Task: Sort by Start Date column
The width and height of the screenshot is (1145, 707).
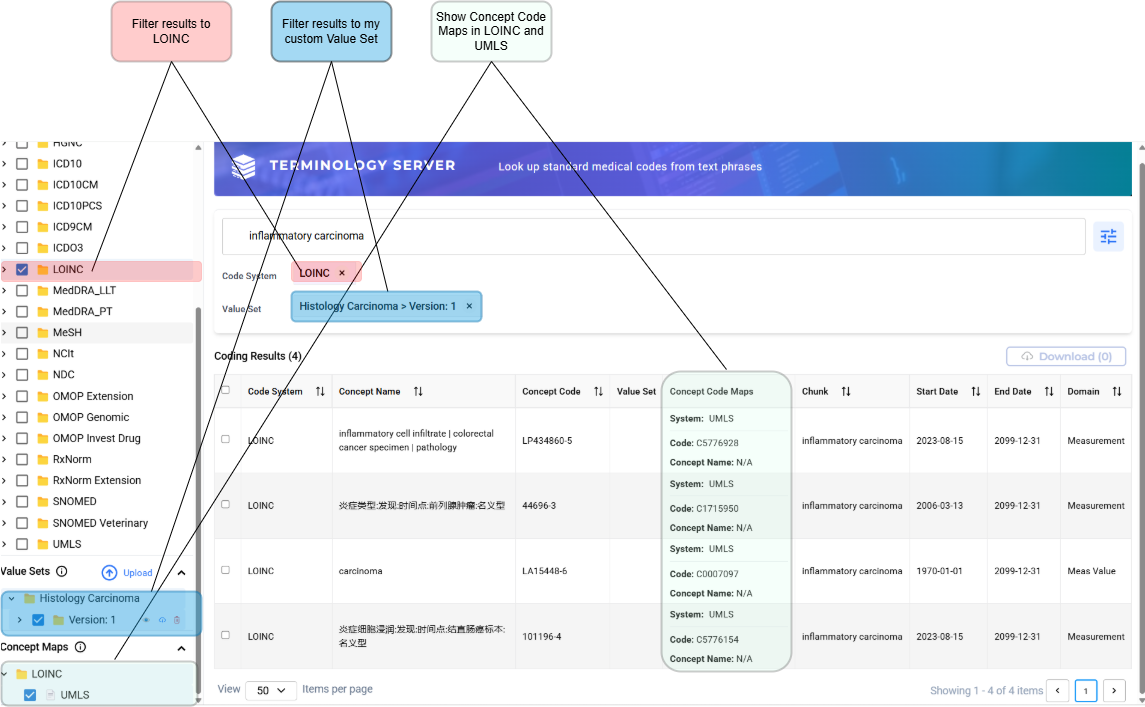Action: pyautogui.click(x=976, y=391)
